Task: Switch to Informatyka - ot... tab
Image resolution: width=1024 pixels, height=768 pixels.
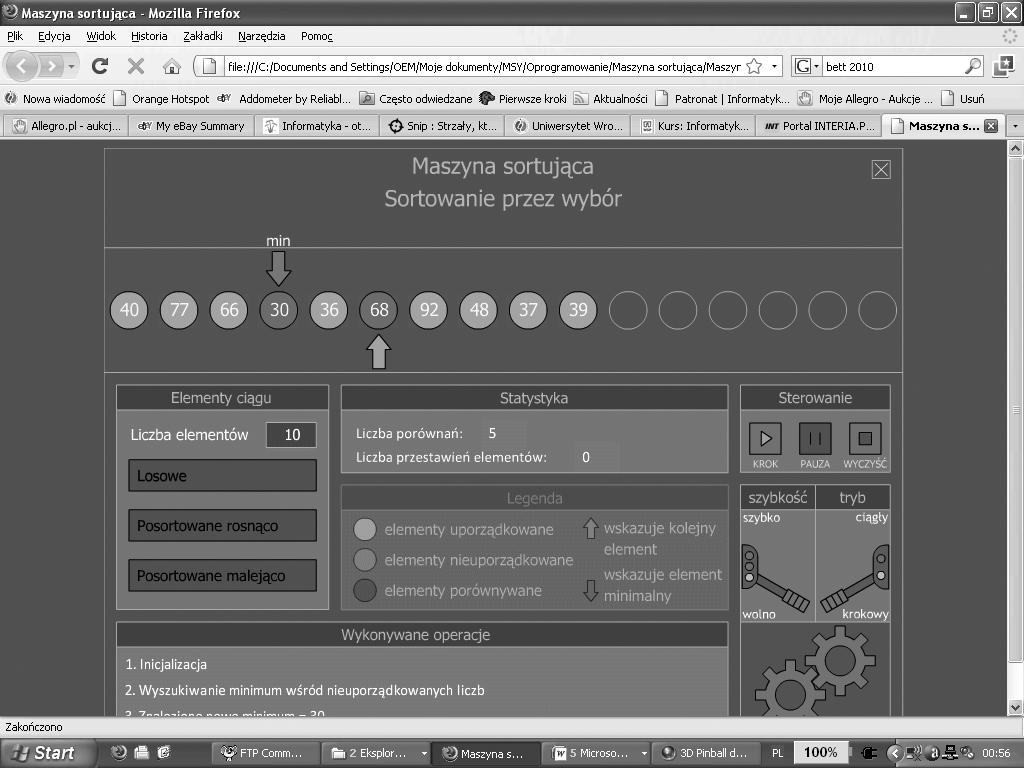Action: coord(317,126)
